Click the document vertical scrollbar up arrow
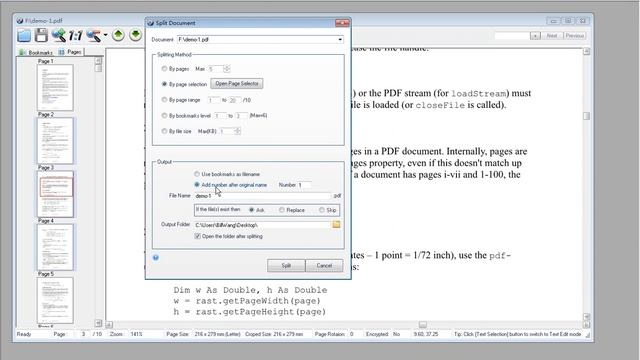This screenshot has height=360, width=640. pyautogui.click(x=587, y=51)
